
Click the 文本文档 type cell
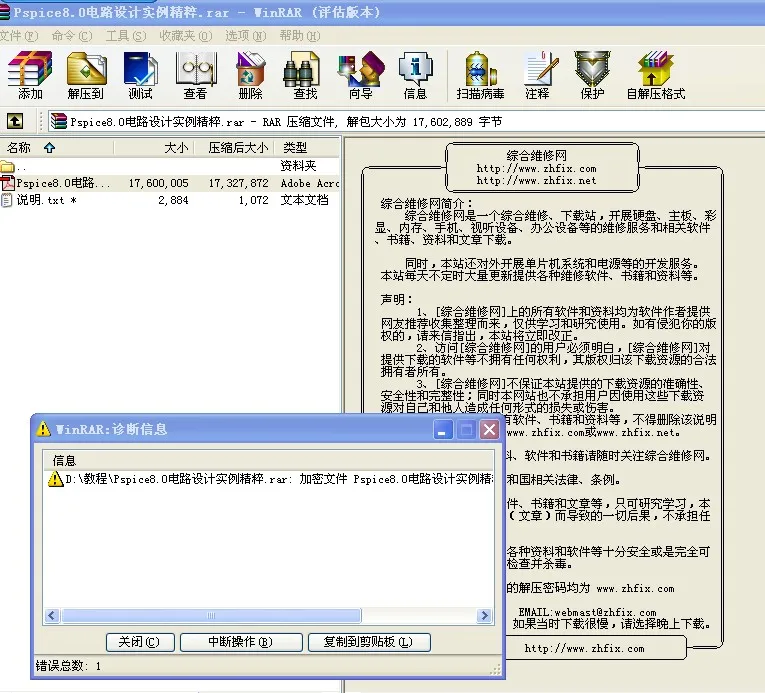point(304,200)
